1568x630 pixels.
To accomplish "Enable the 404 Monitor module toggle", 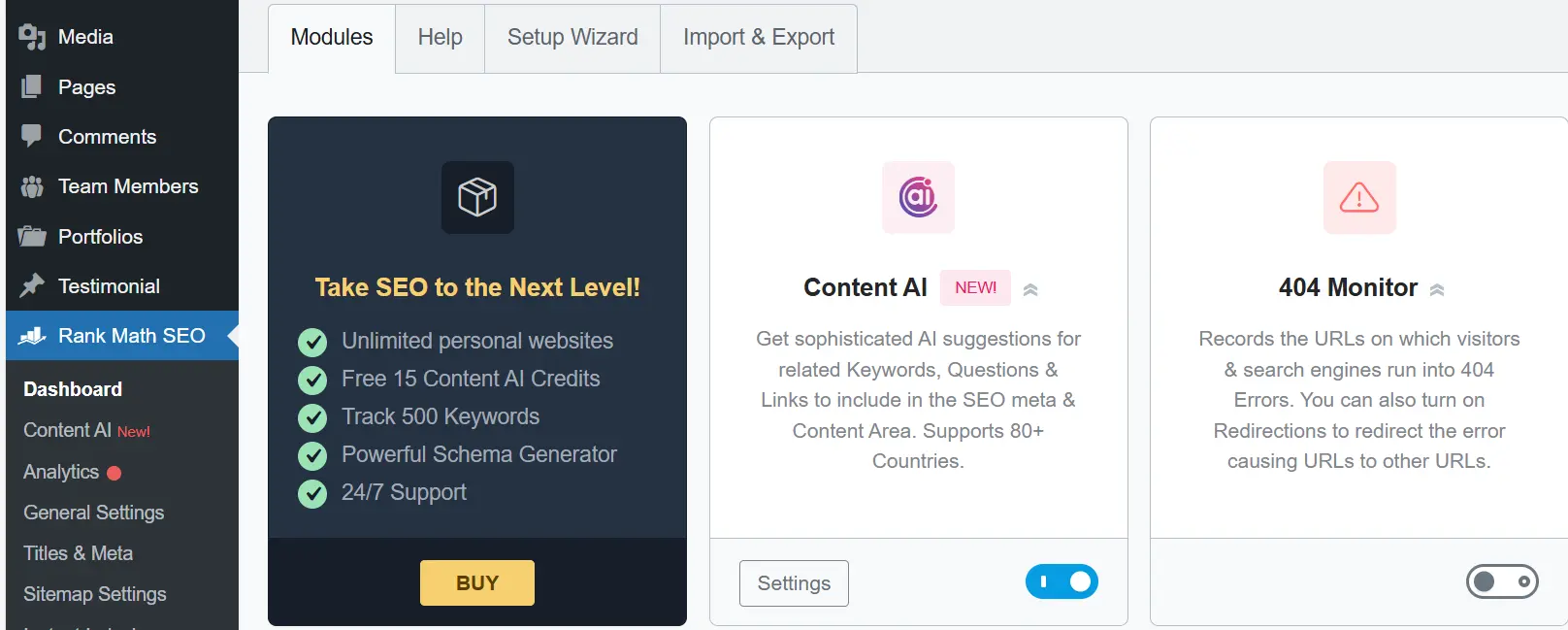I will (1501, 582).
